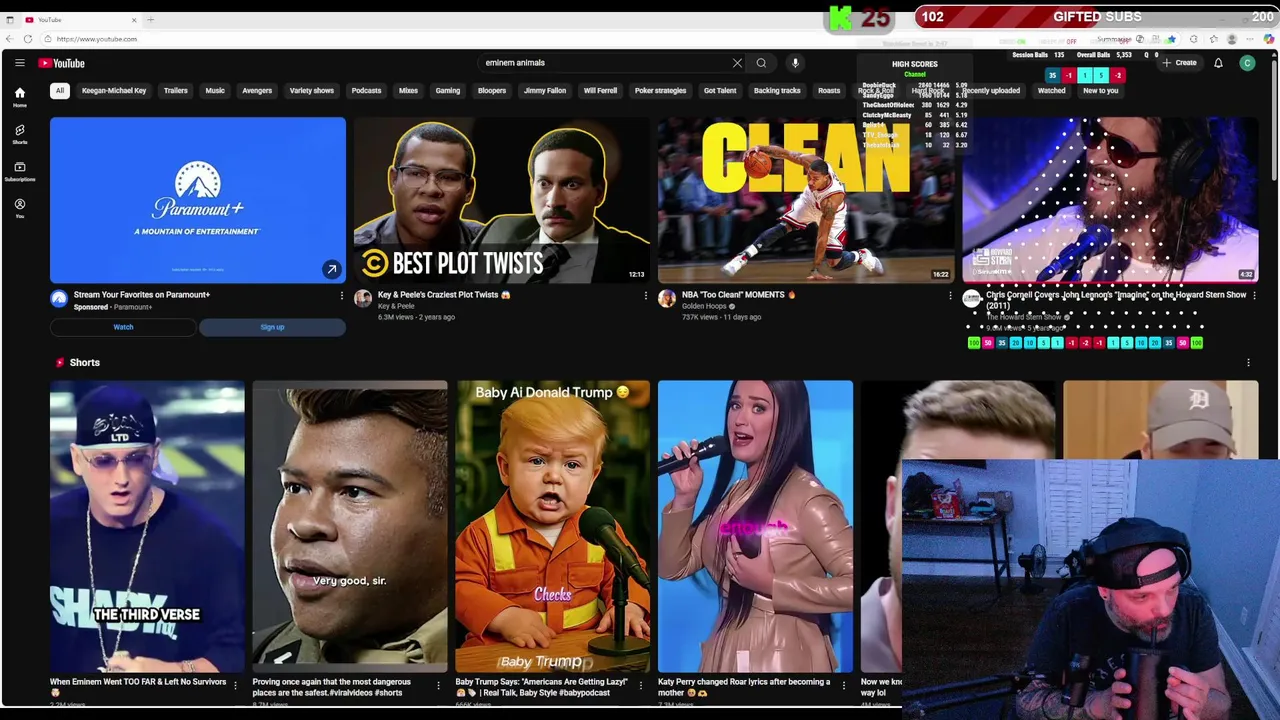This screenshot has height=720, width=1280.
Task: Select the Gaming chip
Action: [x=447, y=91]
